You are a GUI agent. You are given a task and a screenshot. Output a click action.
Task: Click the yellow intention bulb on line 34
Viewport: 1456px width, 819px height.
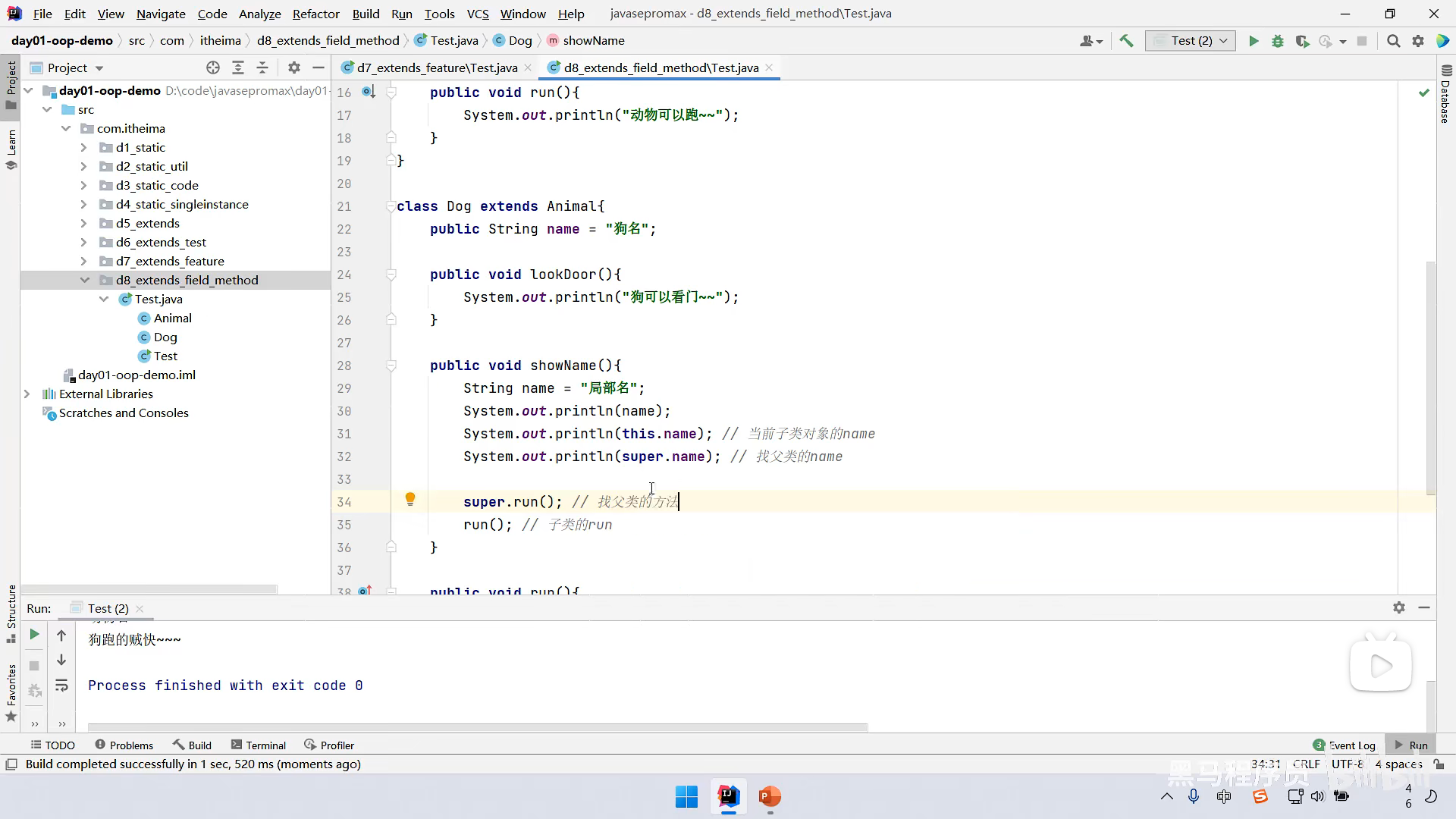coord(410,499)
